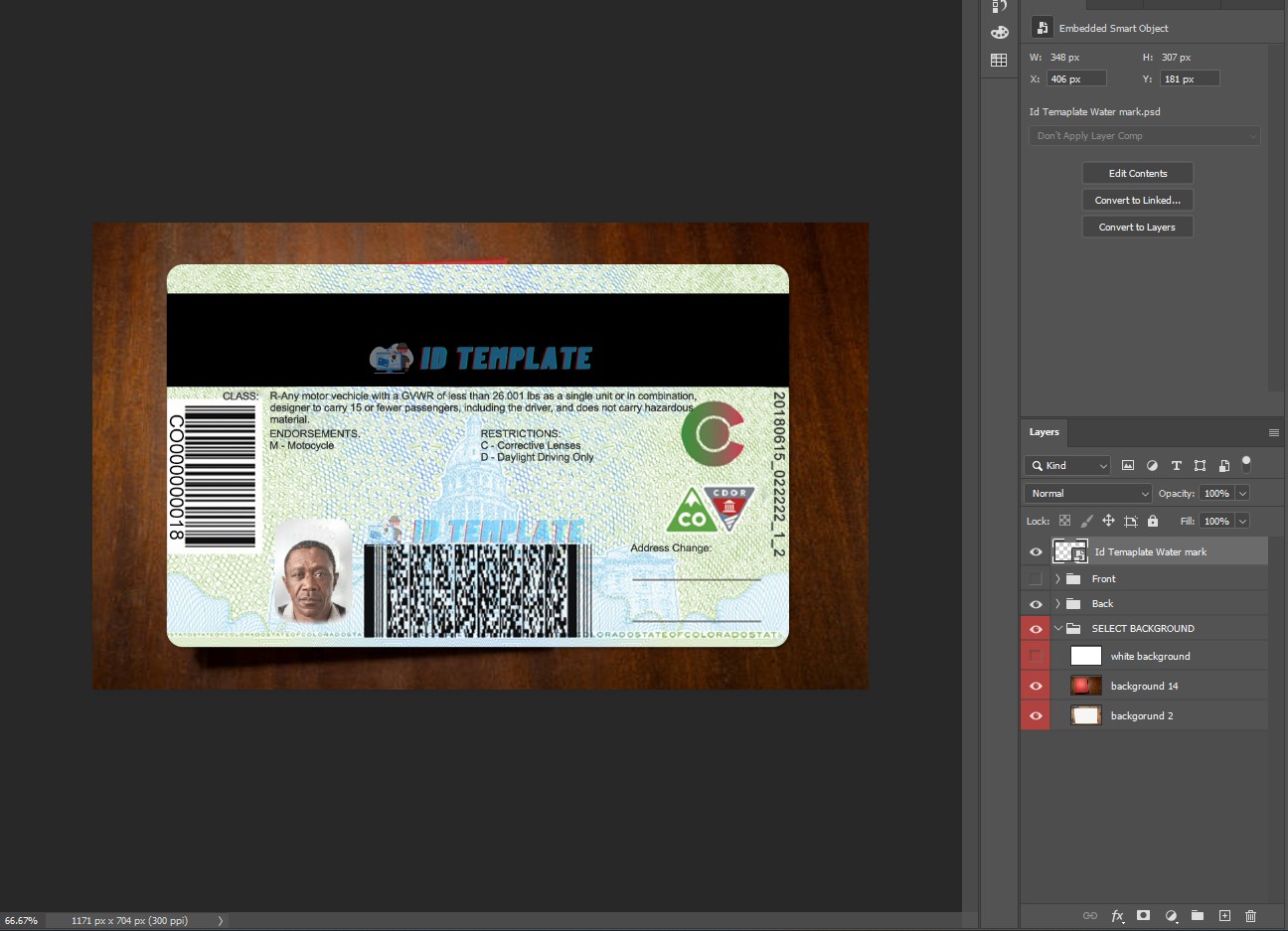Prevent auto-nesting artboard lock icon
Image resolution: width=1288 pixels, height=931 pixels.
click(x=1130, y=521)
